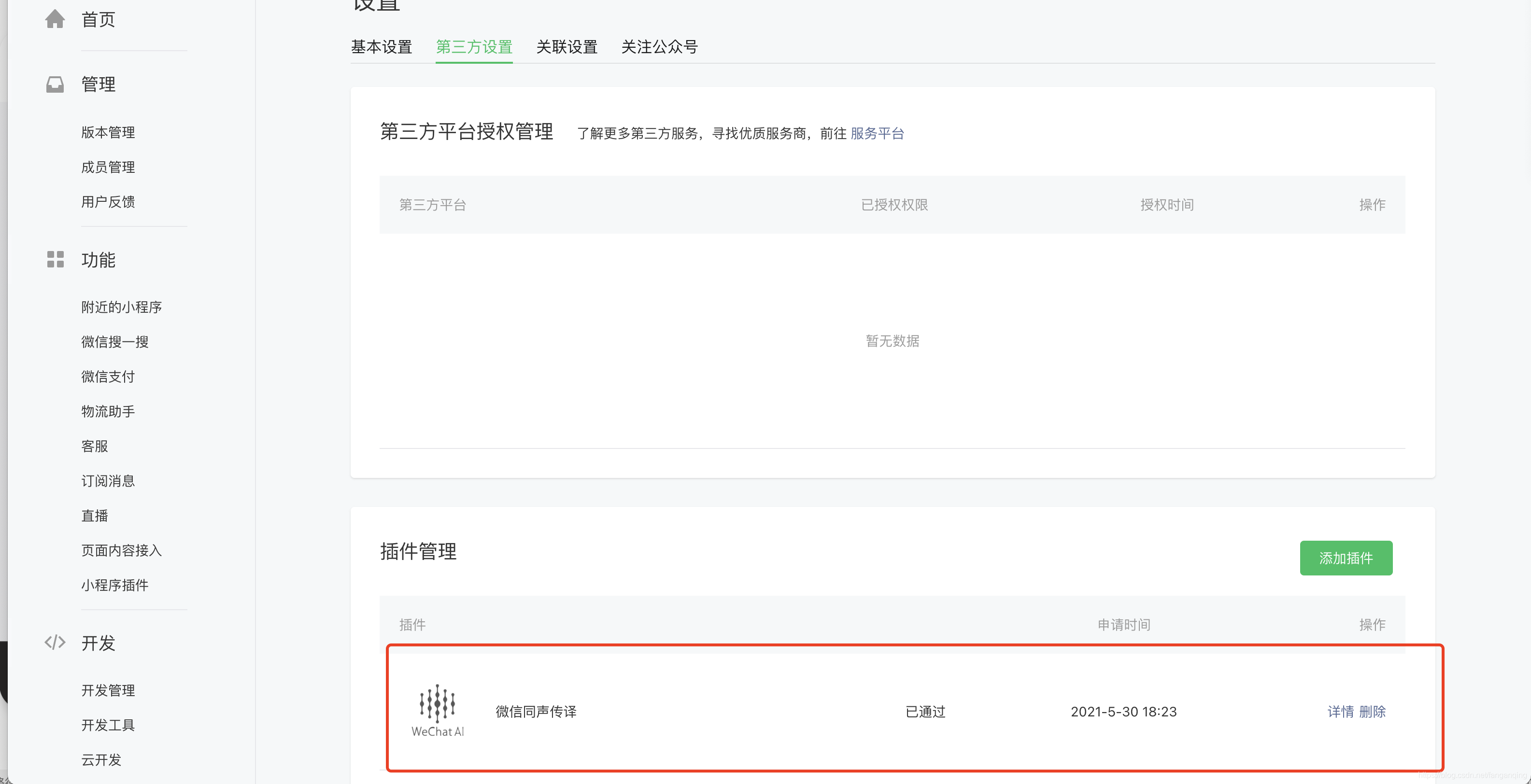Click the 插件 column header
The height and width of the screenshot is (784, 1531).
click(x=412, y=625)
